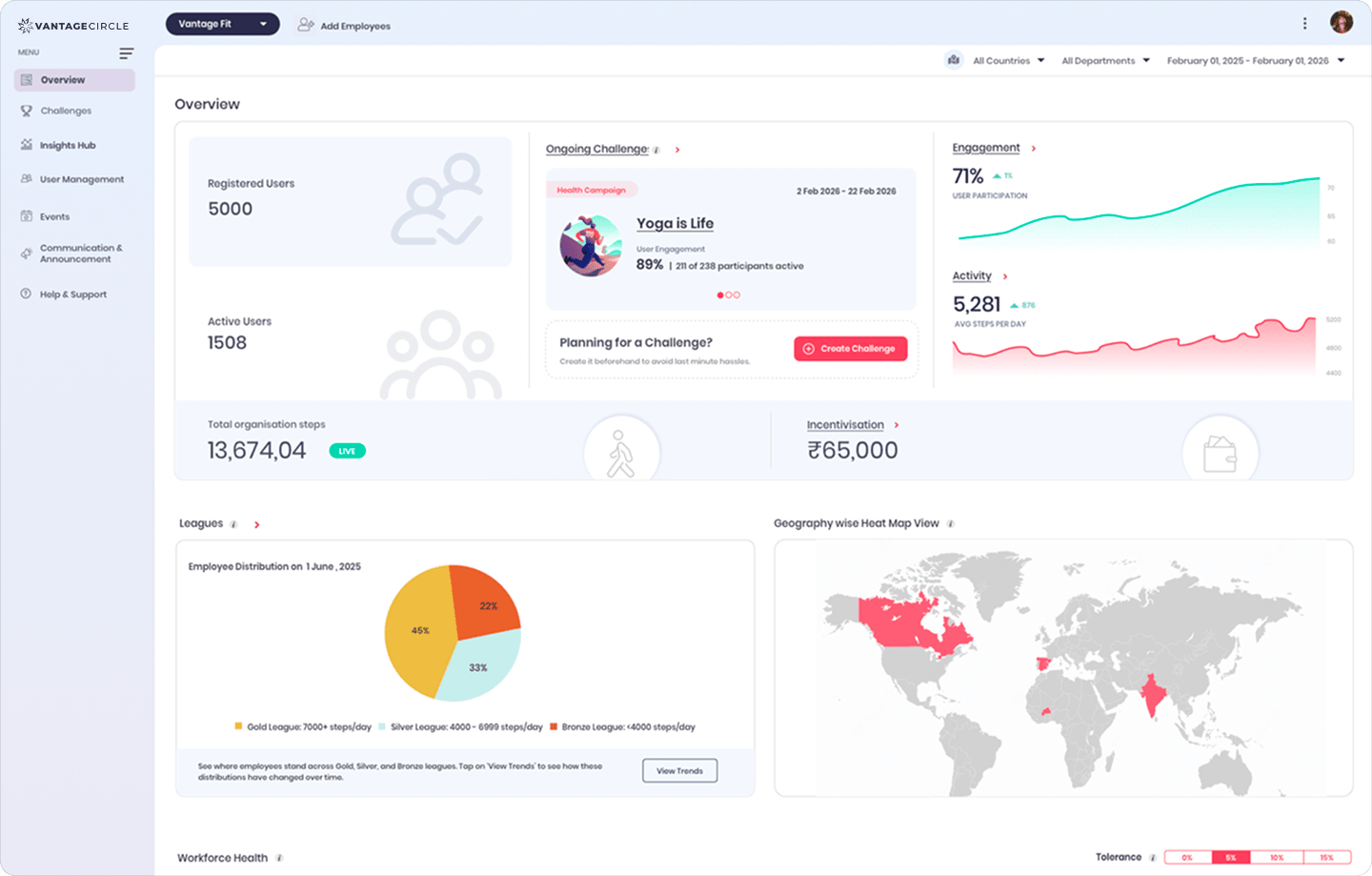Click the Gold League yellow legend swatch

(x=234, y=726)
